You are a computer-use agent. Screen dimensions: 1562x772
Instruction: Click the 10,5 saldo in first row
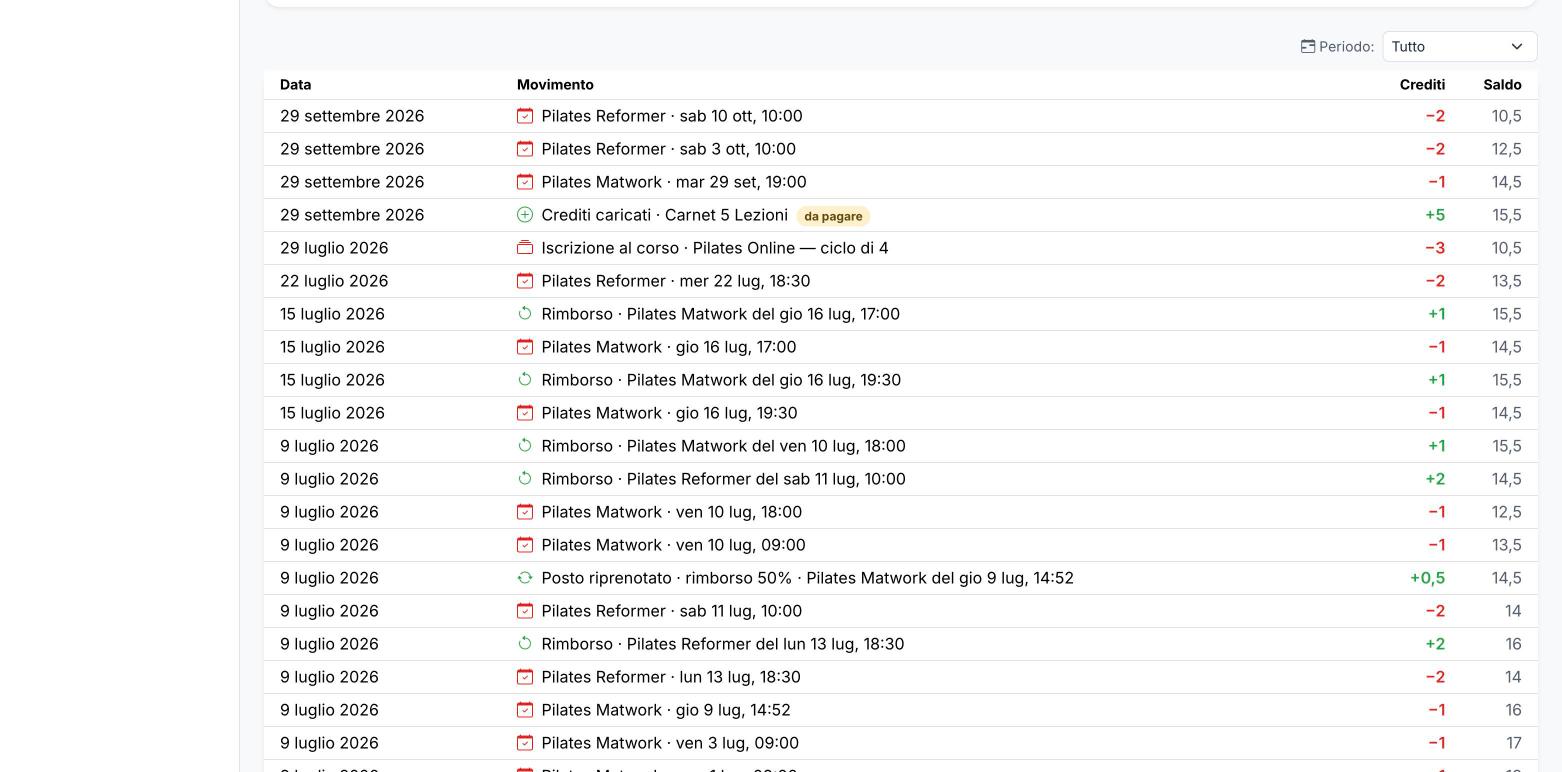point(1506,116)
